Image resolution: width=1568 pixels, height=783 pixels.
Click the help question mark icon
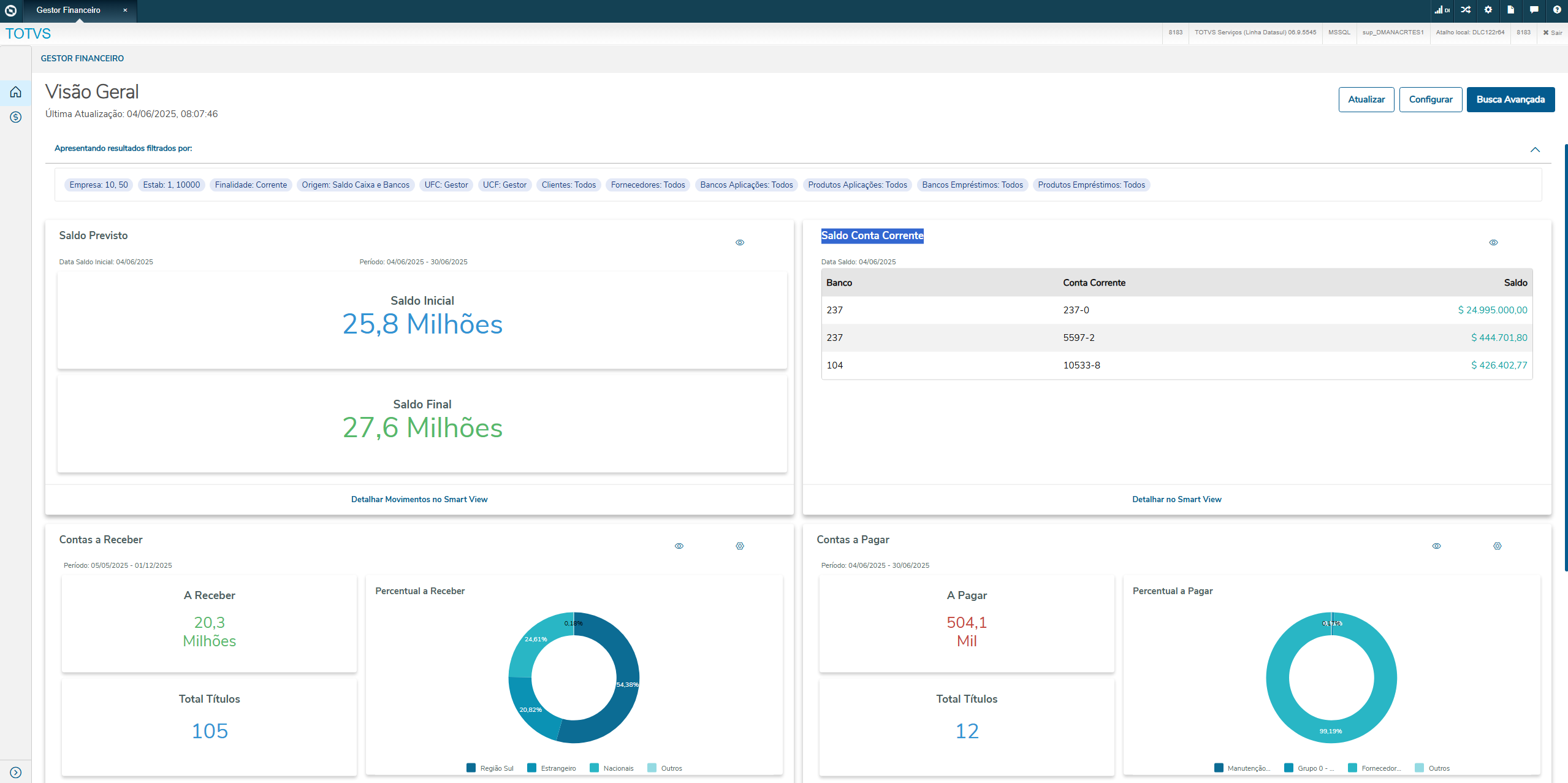1557,10
